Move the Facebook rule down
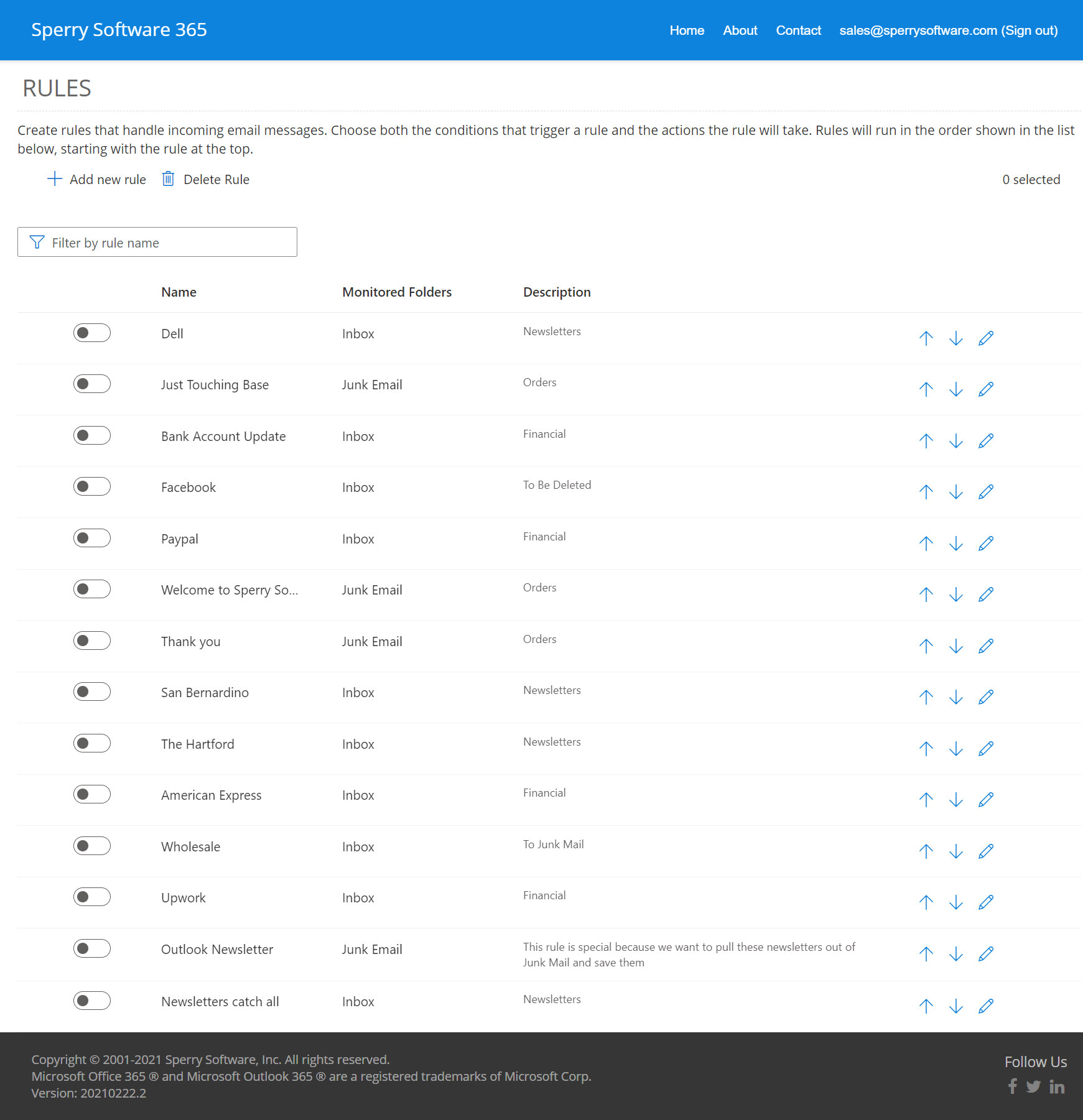This screenshot has width=1083, height=1120. pos(955,492)
